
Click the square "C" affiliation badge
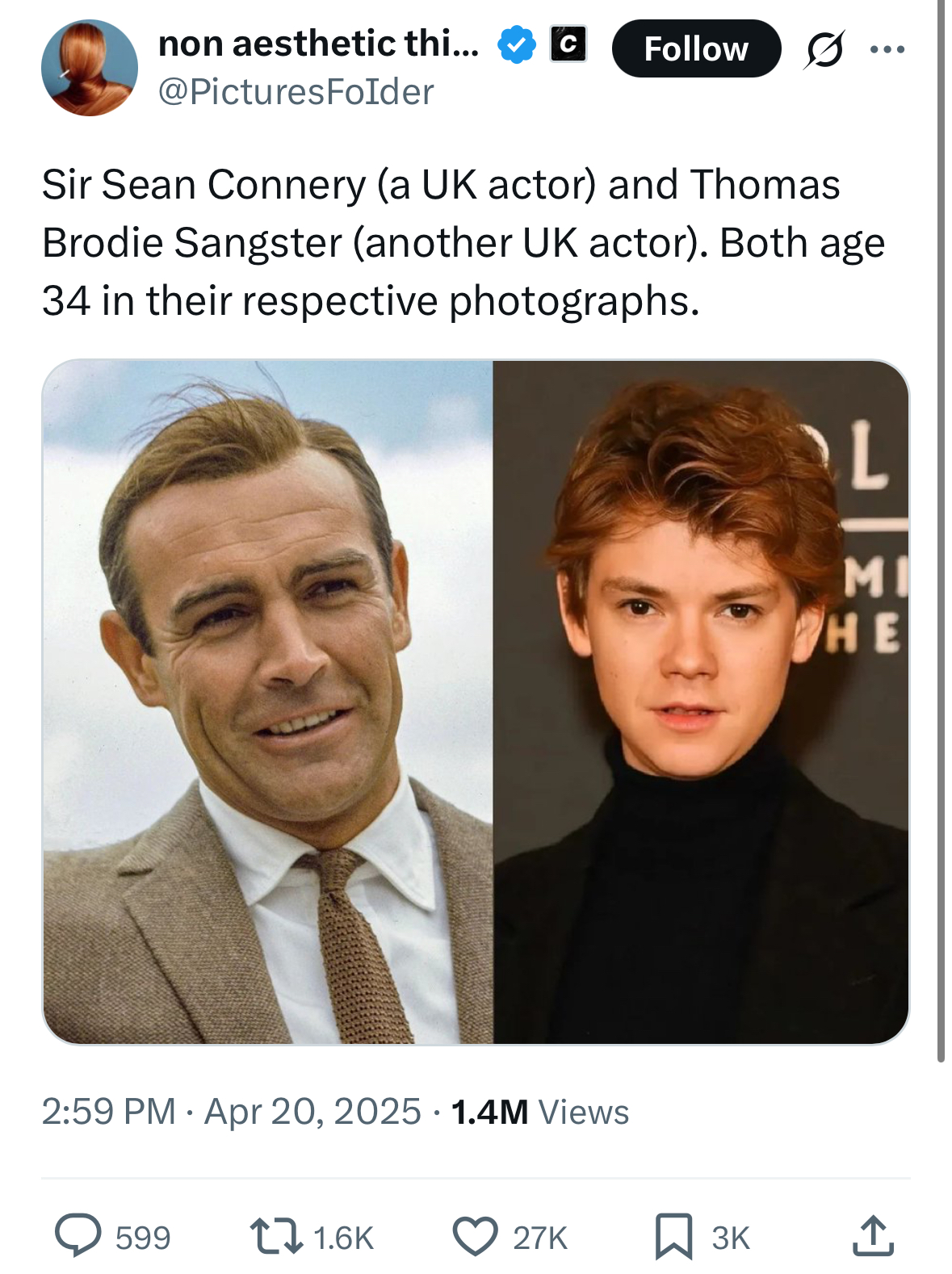[x=568, y=44]
